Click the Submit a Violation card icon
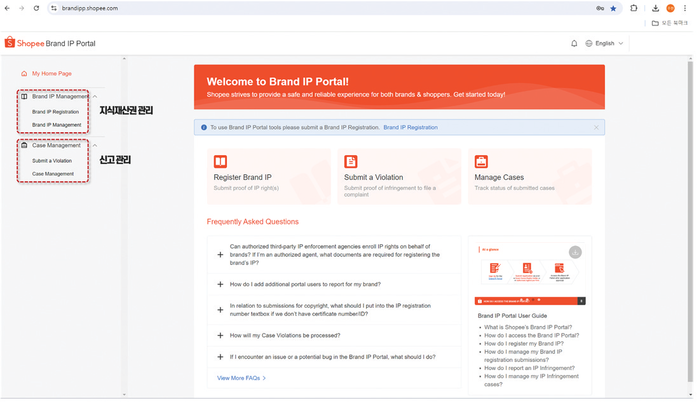 click(x=351, y=161)
